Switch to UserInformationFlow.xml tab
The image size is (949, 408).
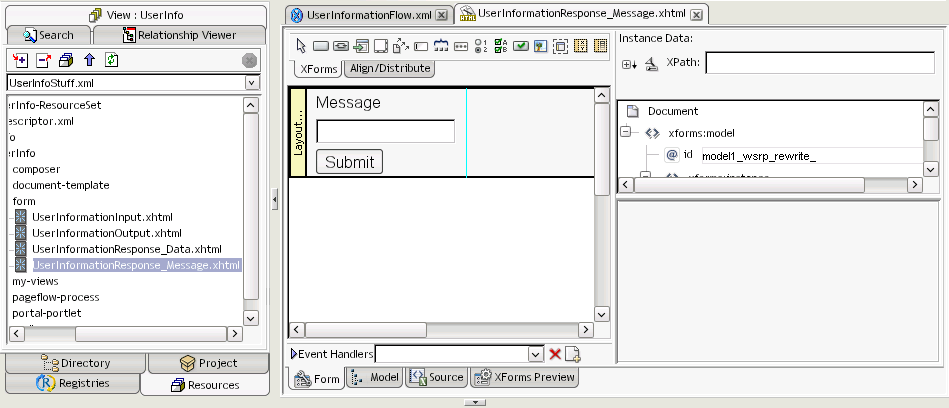point(370,15)
